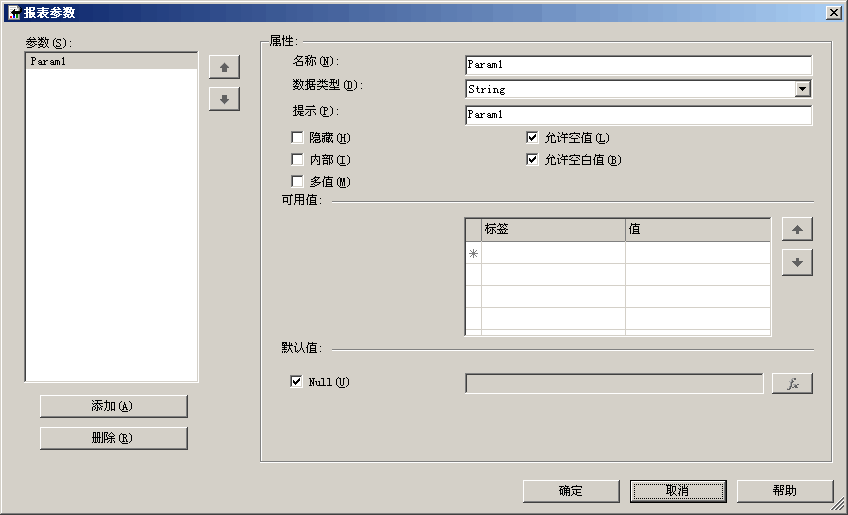Select the asterisk new-row header
This screenshot has width=848, height=515.
coord(473,253)
